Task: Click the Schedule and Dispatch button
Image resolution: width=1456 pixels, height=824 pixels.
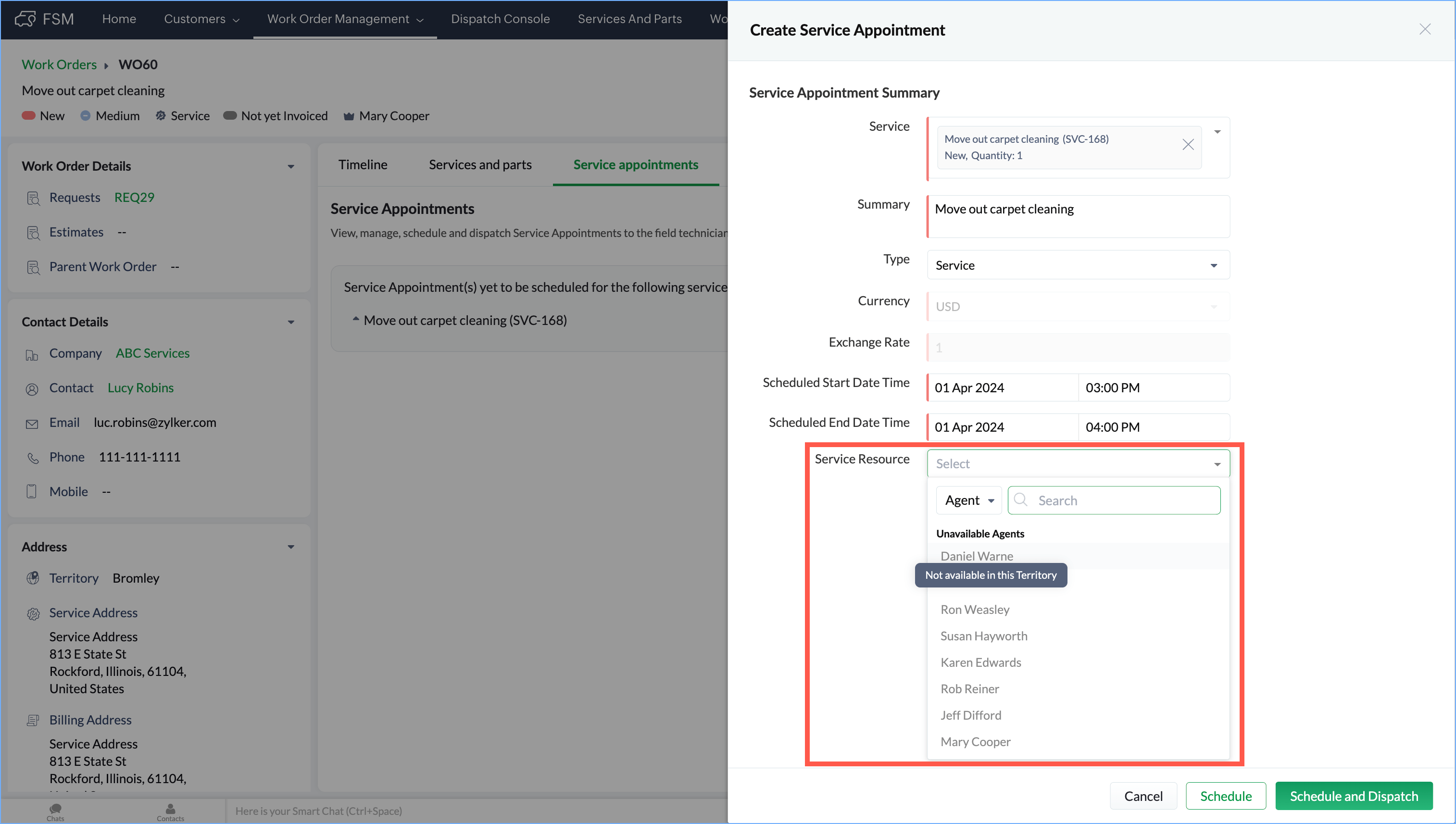Action: pos(1354,796)
